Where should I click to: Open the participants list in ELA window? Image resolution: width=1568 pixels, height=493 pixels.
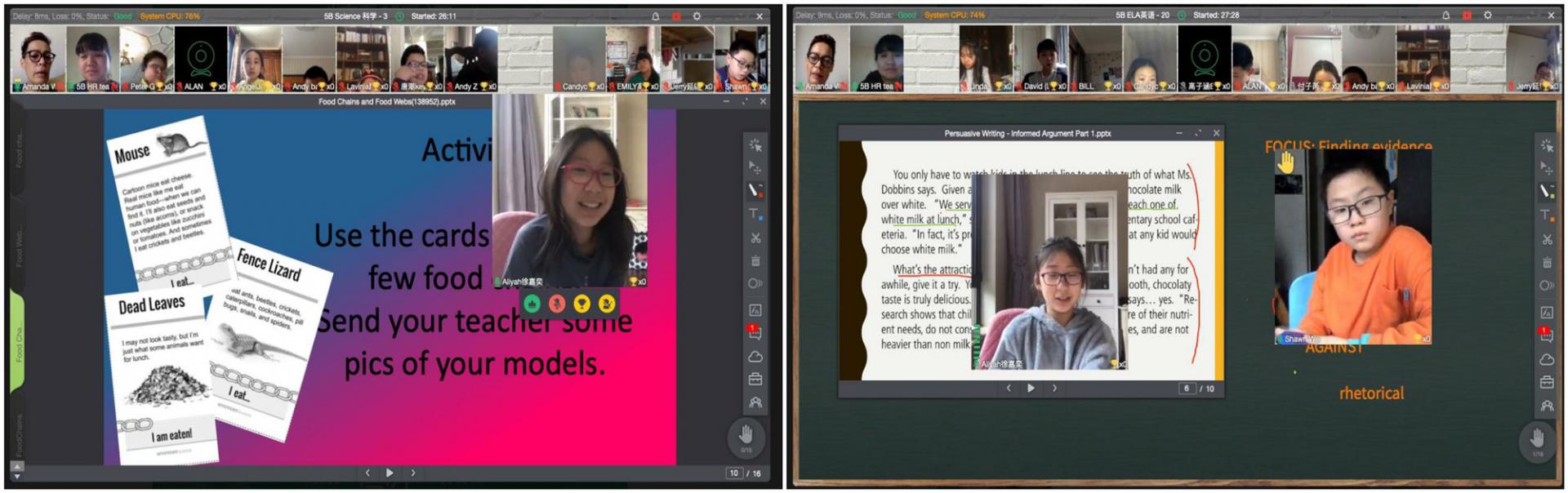(1547, 406)
